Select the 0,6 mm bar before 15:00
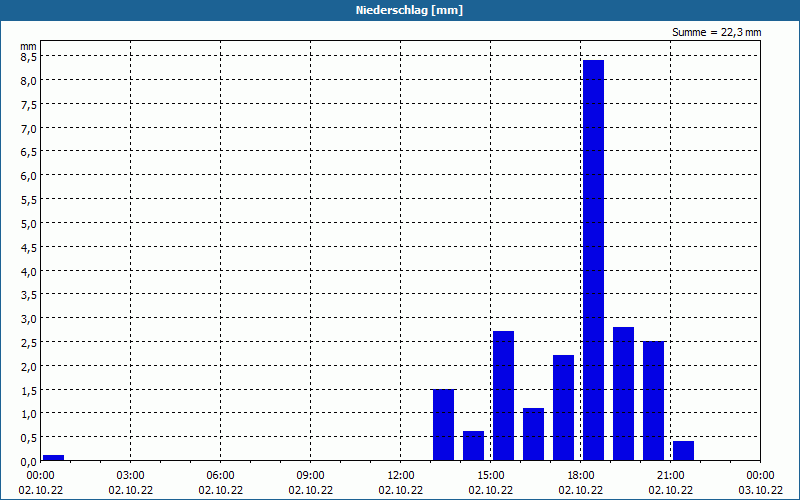800x500 pixels. pyautogui.click(x=473, y=446)
